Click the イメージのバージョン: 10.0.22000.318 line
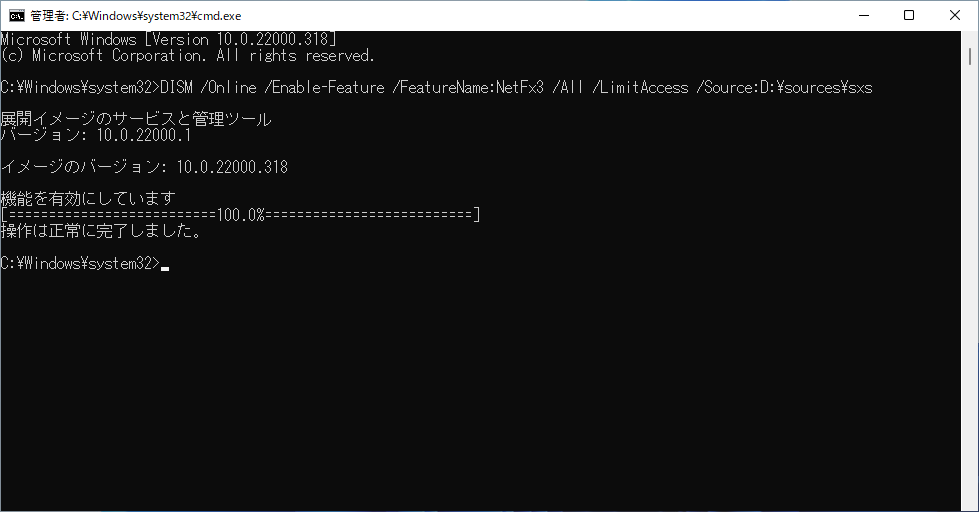The height and width of the screenshot is (512, 979). pos(144,167)
